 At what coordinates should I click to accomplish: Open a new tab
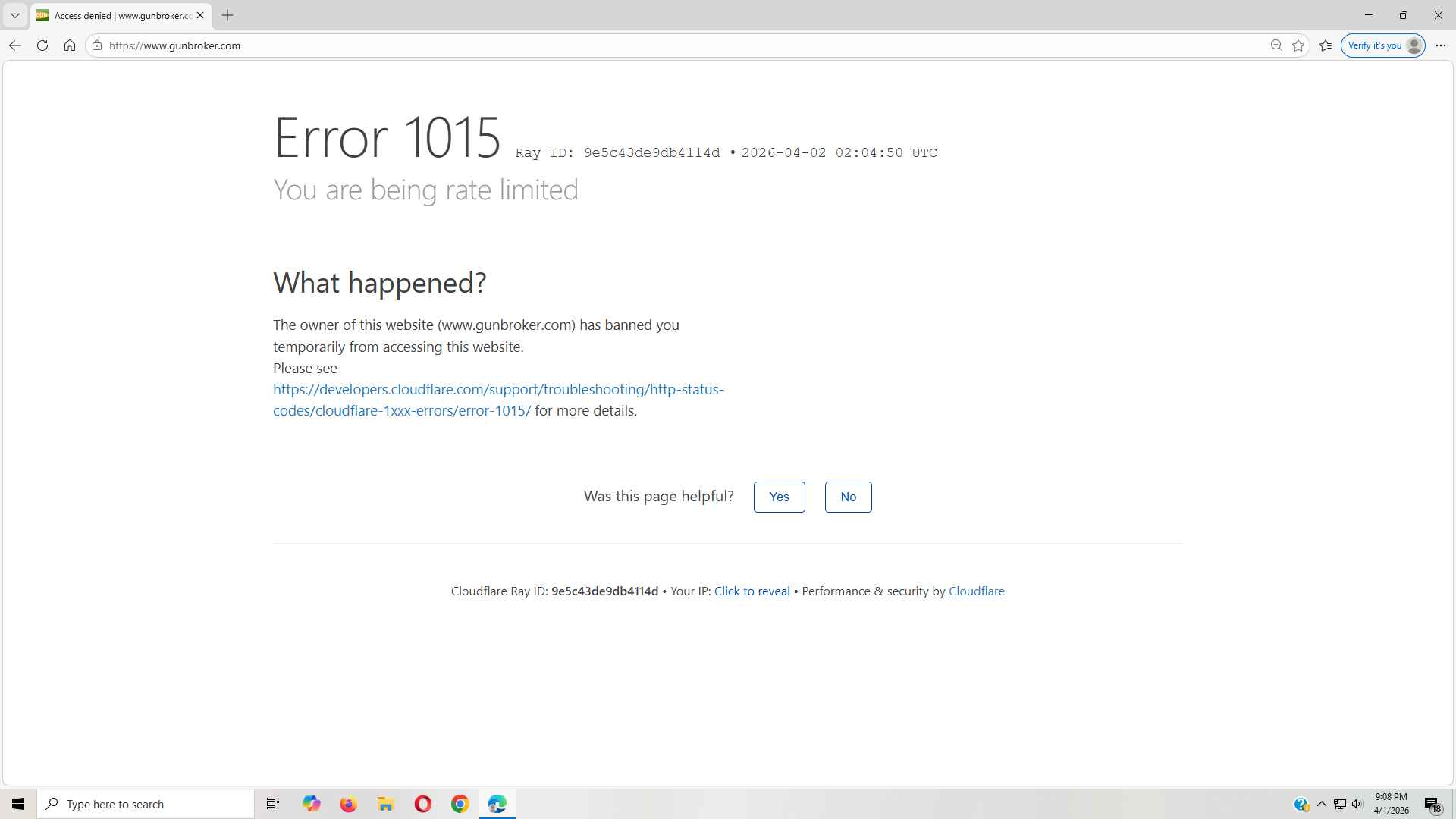click(227, 15)
